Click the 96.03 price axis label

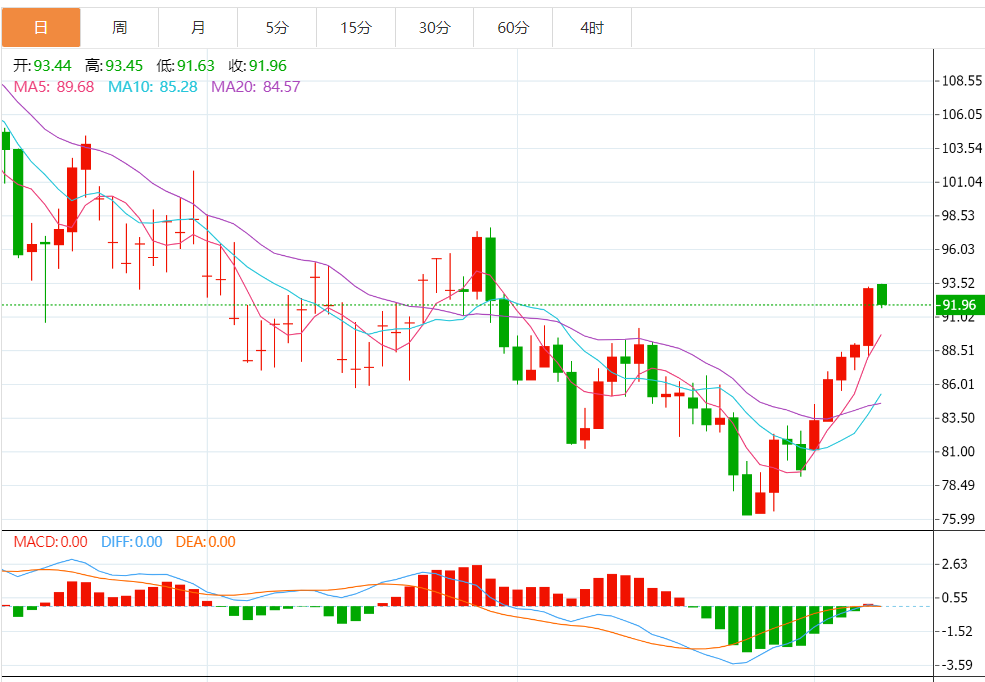coord(958,249)
